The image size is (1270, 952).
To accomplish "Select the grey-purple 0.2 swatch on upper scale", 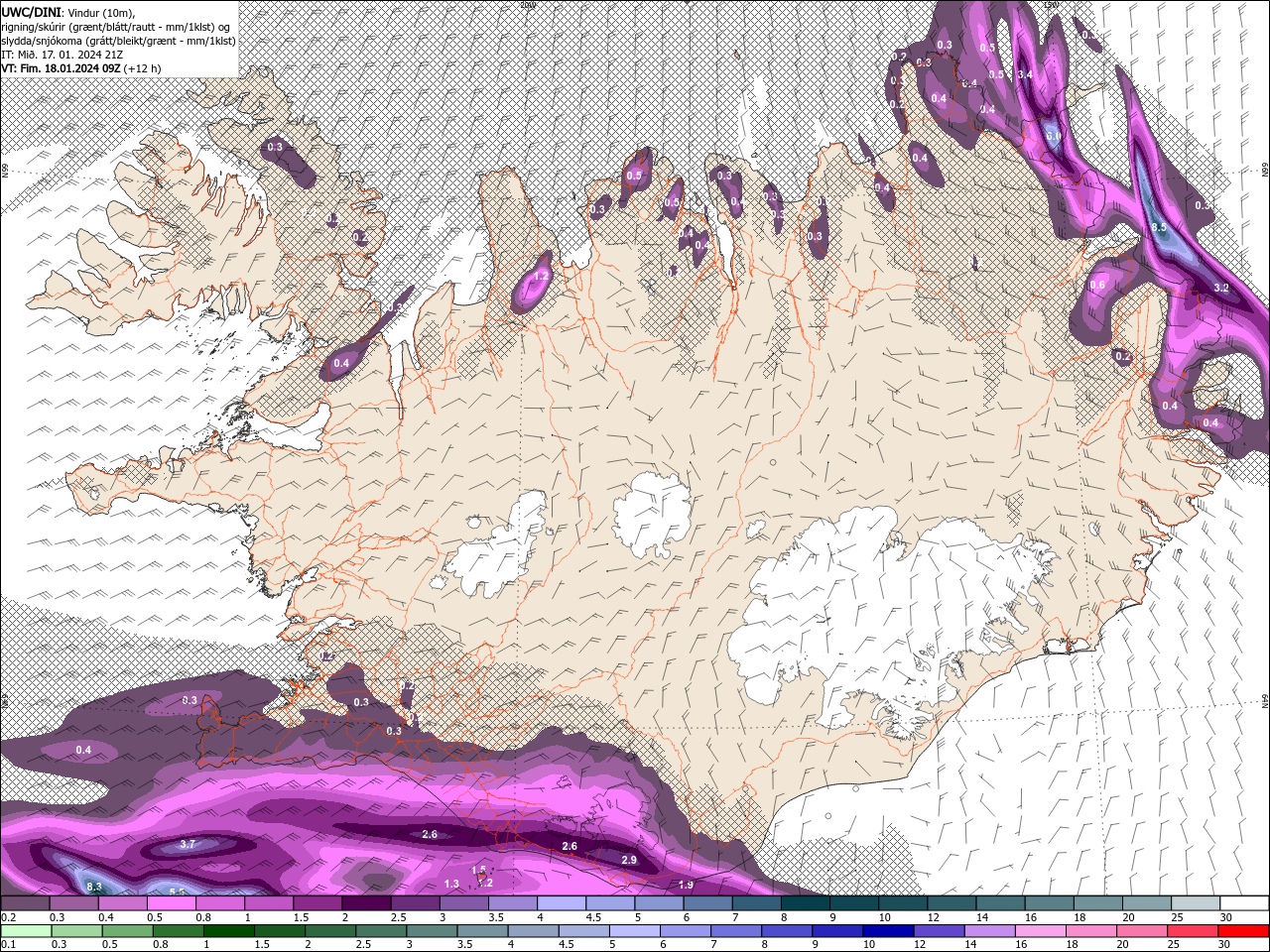I will pyautogui.click(x=25, y=903).
